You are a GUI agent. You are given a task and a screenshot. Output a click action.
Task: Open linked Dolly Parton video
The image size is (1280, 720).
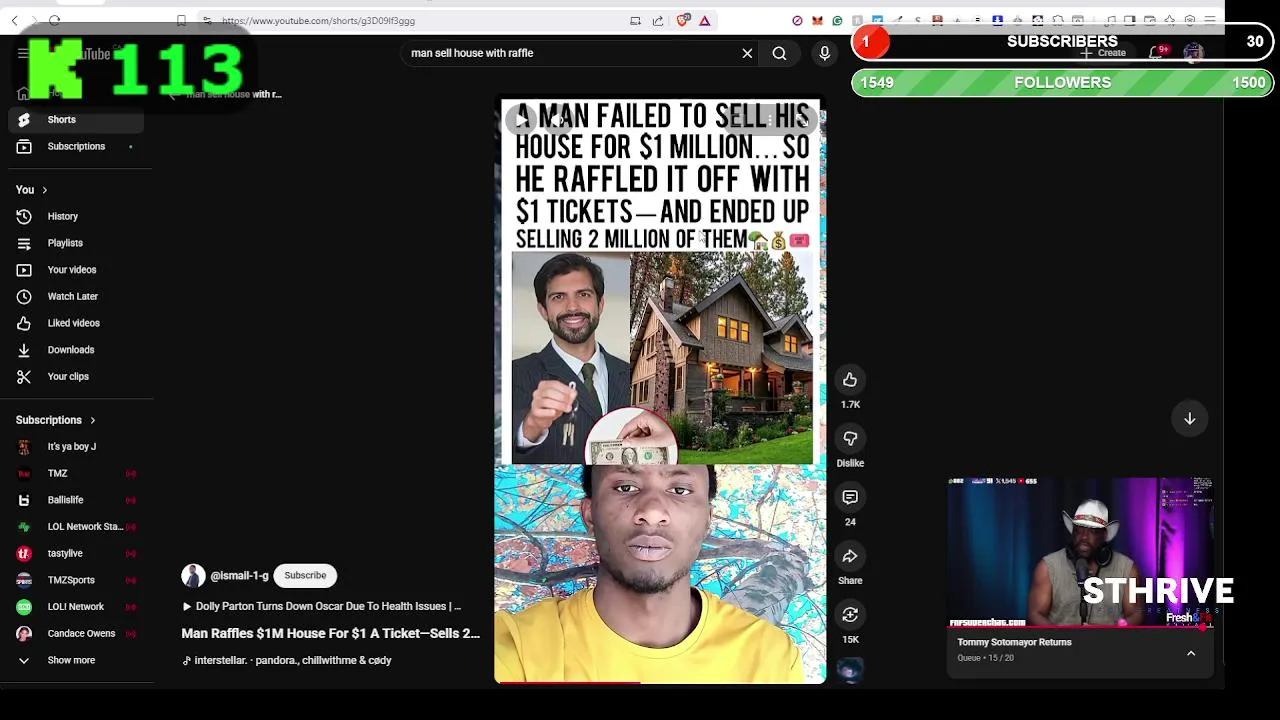321,606
